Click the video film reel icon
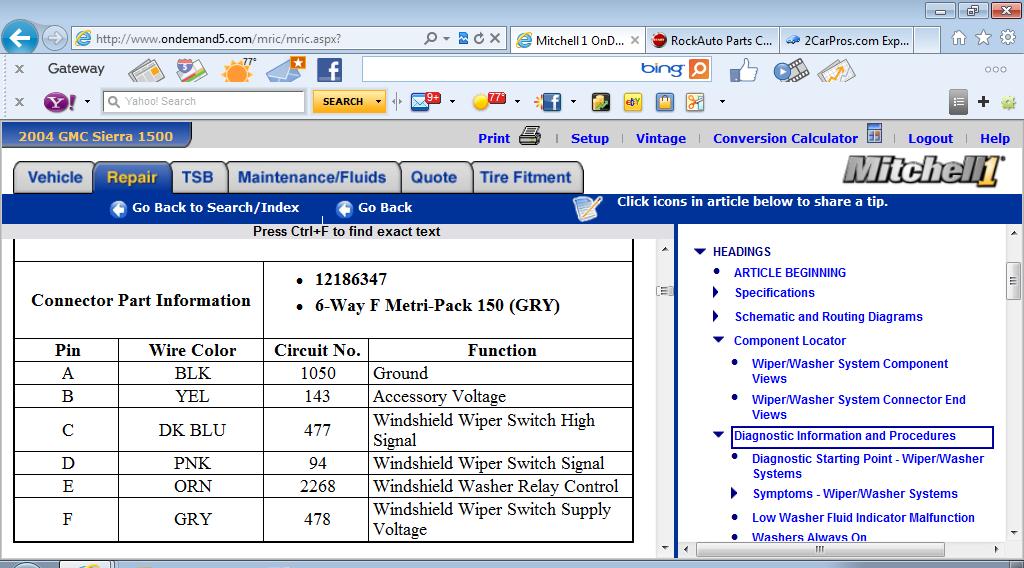 tap(791, 71)
